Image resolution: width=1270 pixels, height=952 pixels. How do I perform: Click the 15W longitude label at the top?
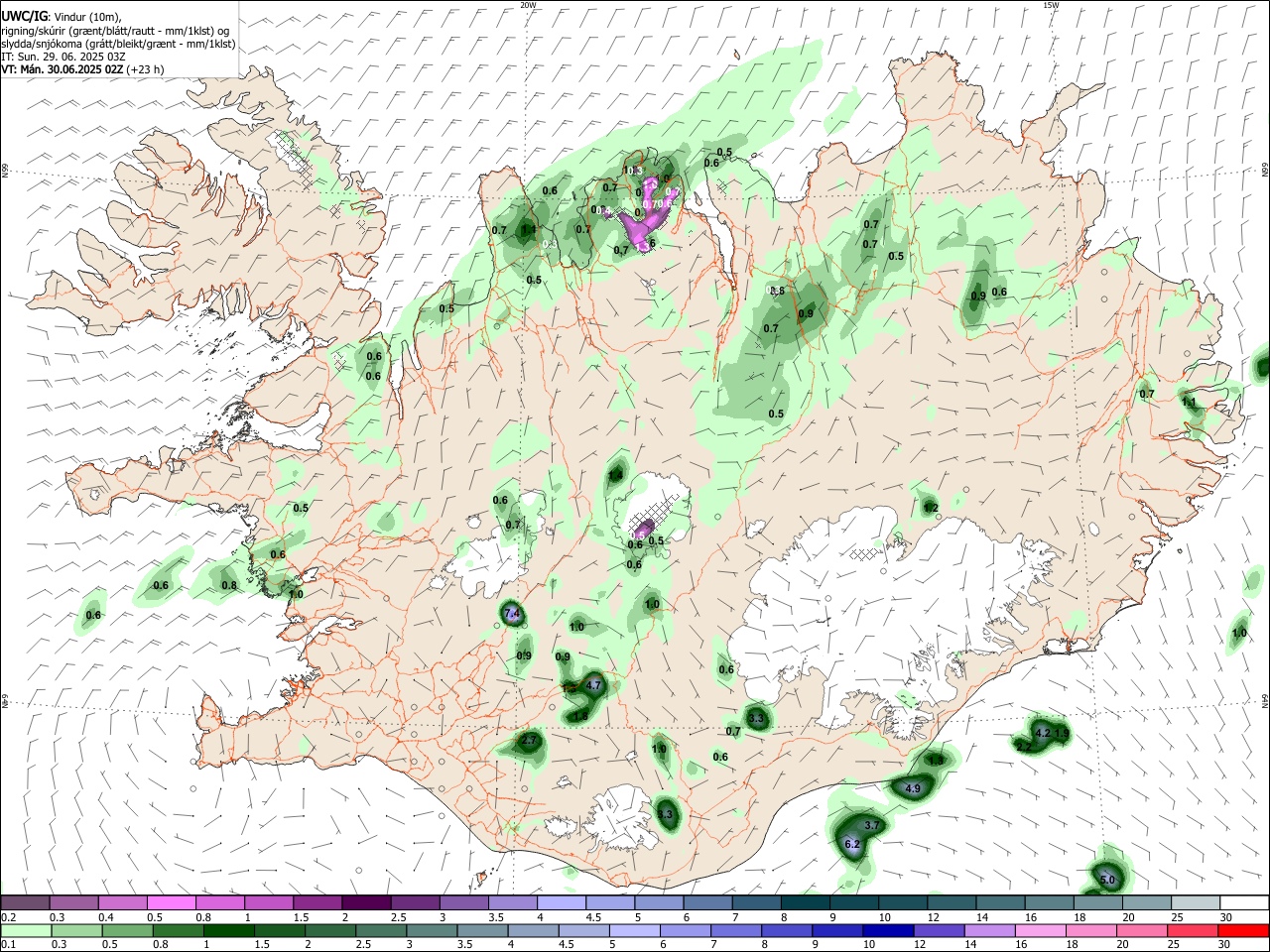click(1051, 5)
